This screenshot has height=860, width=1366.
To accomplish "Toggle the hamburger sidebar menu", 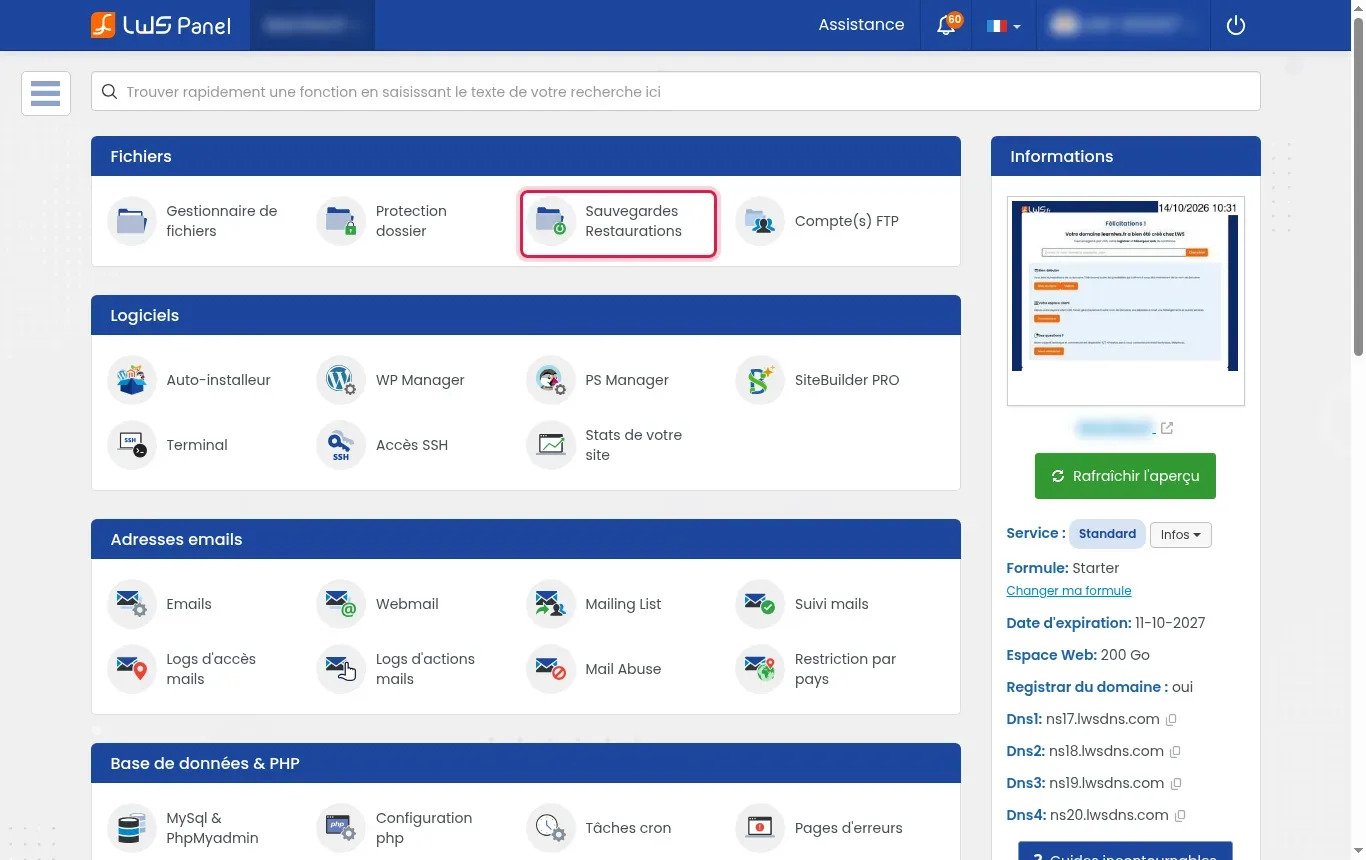I will pos(46,94).
